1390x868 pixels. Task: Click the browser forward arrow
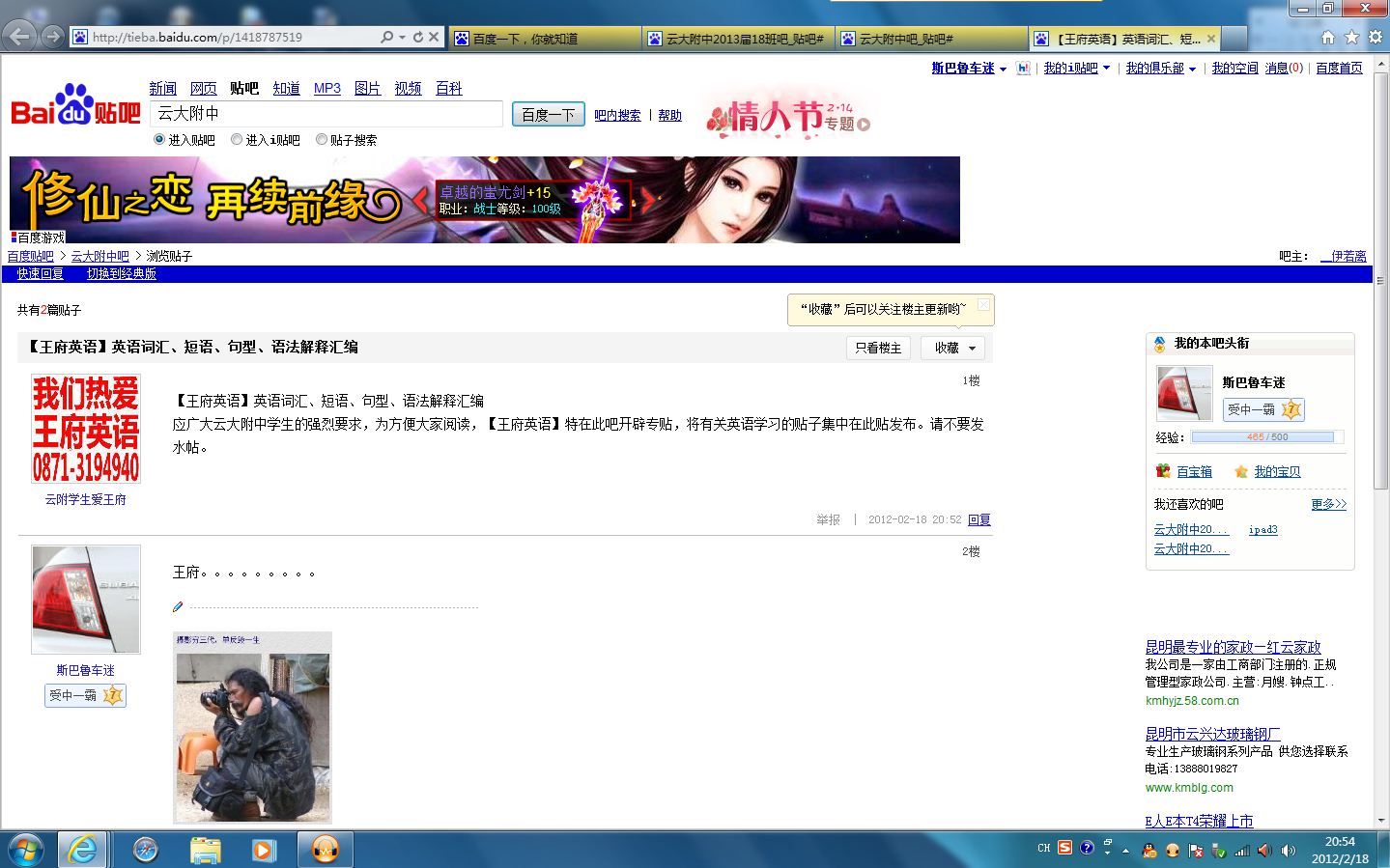coord(52,37)
